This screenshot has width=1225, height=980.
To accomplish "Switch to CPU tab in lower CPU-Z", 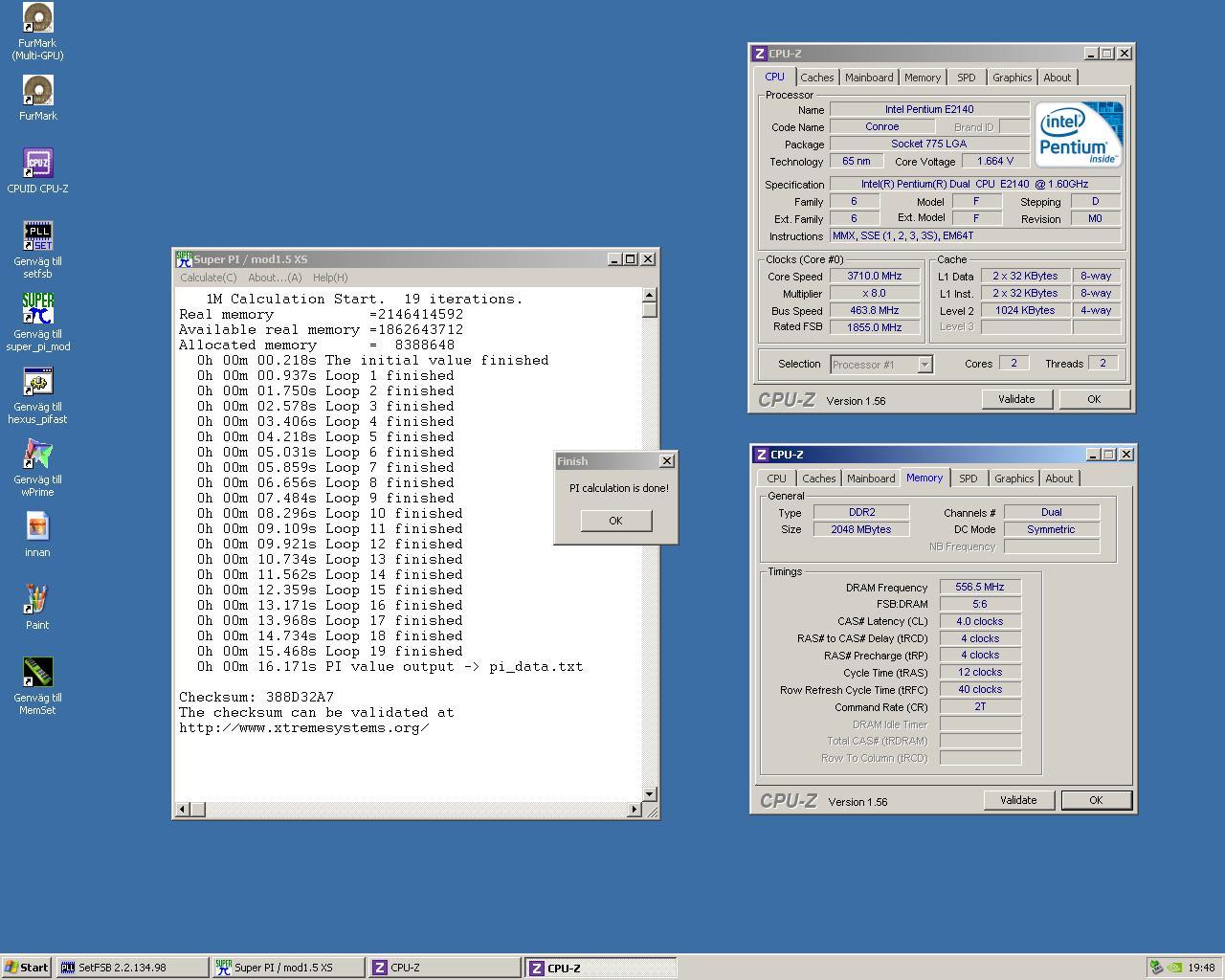I will click(776, 479).
